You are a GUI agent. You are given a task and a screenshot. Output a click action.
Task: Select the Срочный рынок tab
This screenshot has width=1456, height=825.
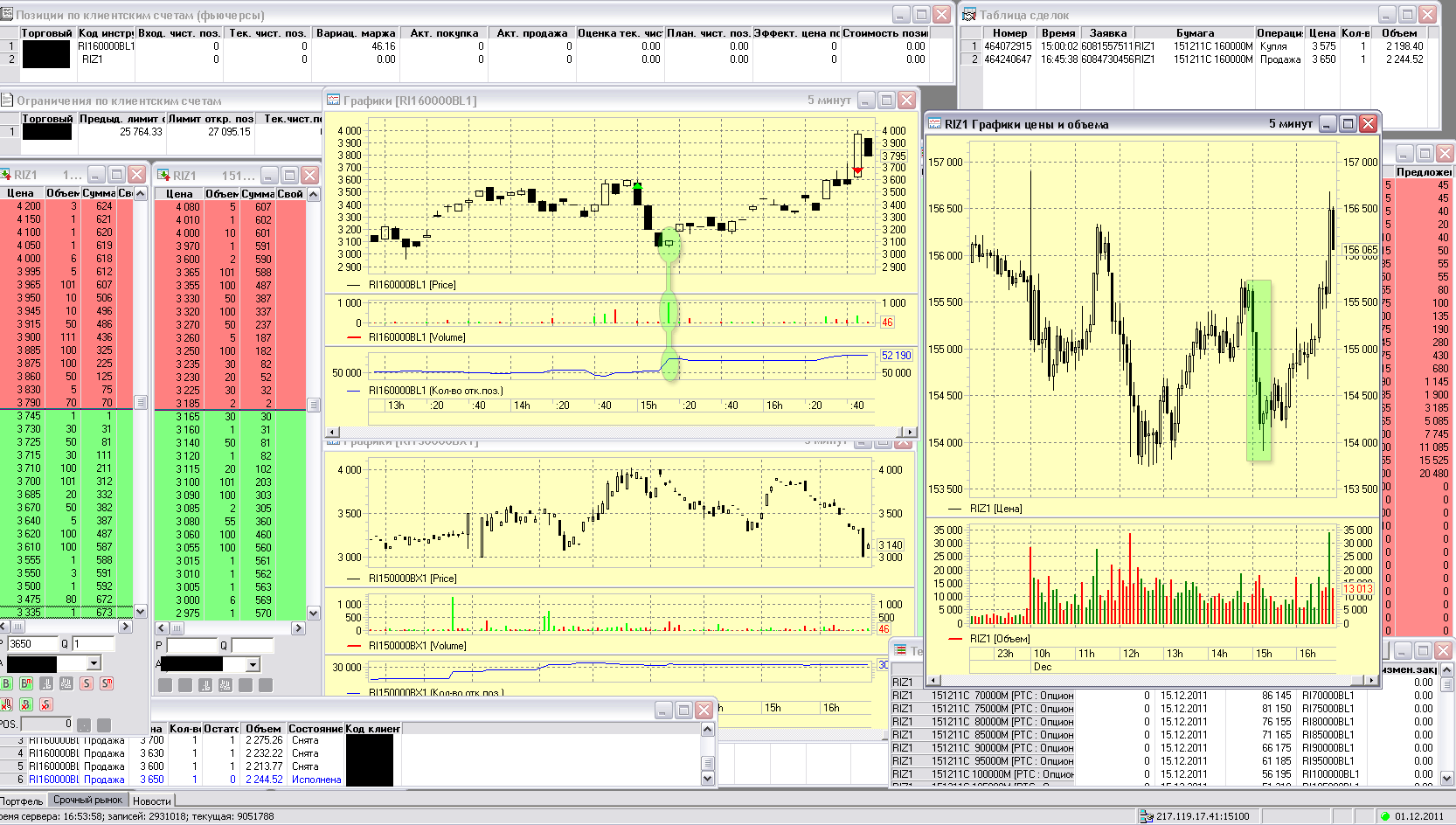pyautogui.click(x=87, y=800)
